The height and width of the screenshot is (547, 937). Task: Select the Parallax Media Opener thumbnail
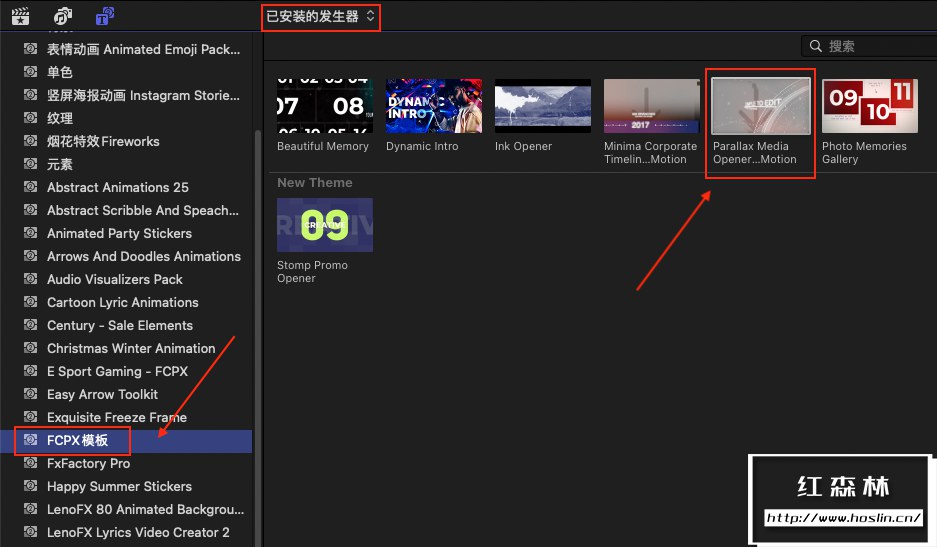[761, 106]
